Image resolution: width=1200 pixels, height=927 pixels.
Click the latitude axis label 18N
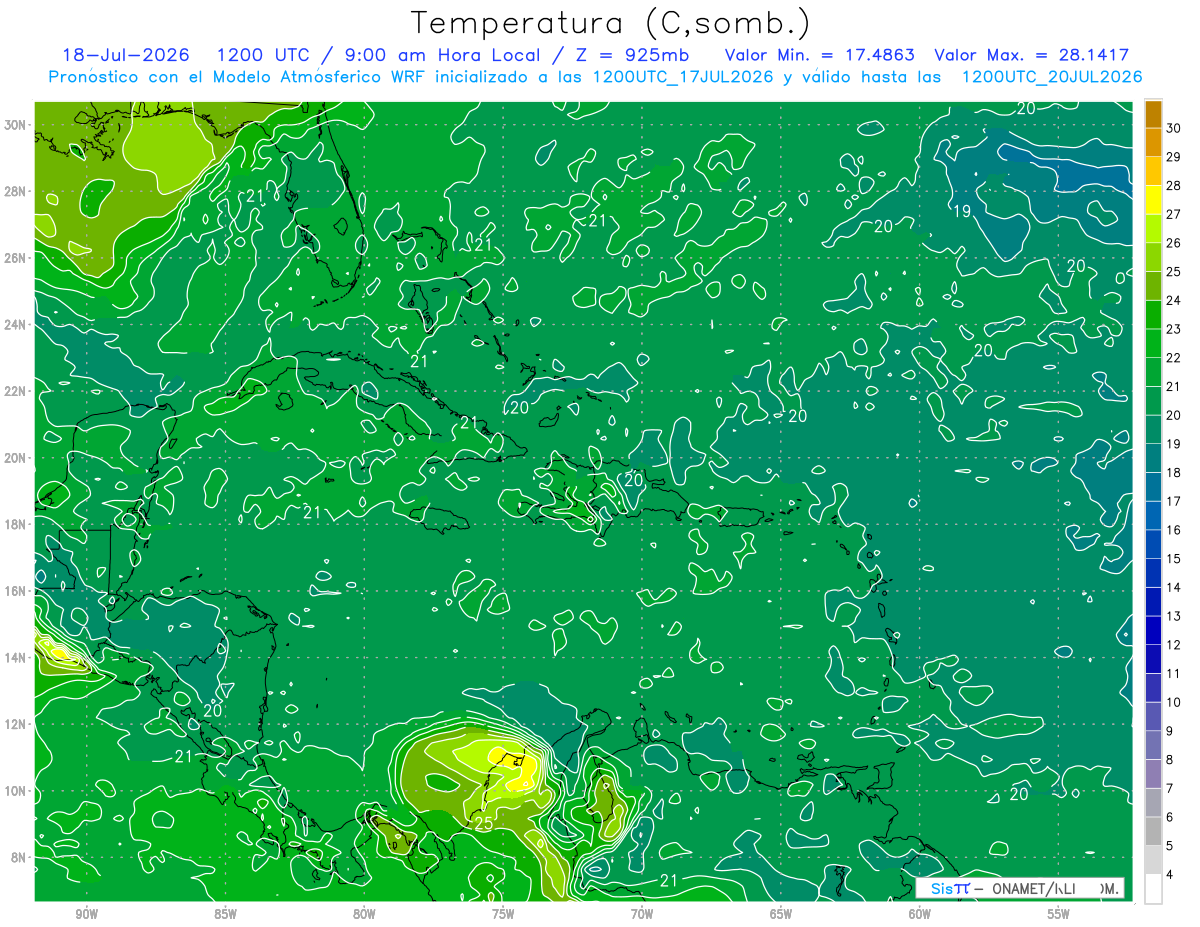pyautogui.click(x=16, y=524)
